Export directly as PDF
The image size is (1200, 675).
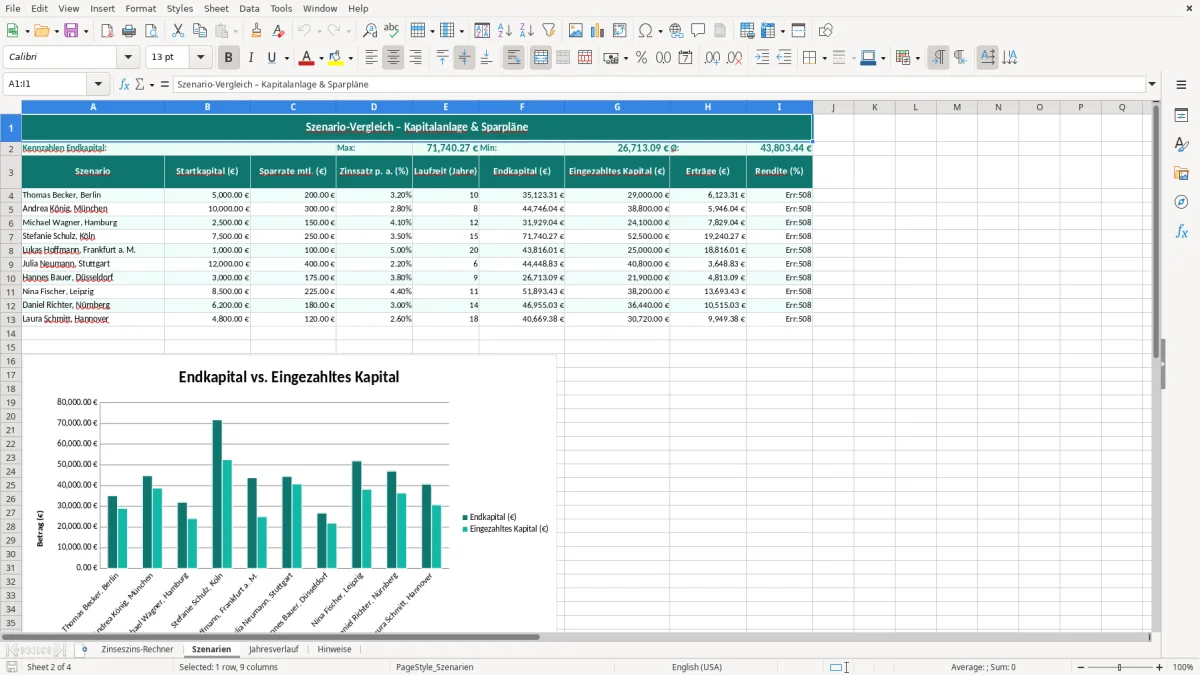(107, 31)
